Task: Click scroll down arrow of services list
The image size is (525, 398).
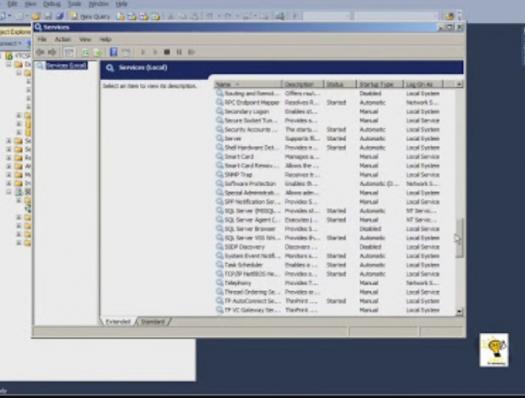Action: click(459, 311)
